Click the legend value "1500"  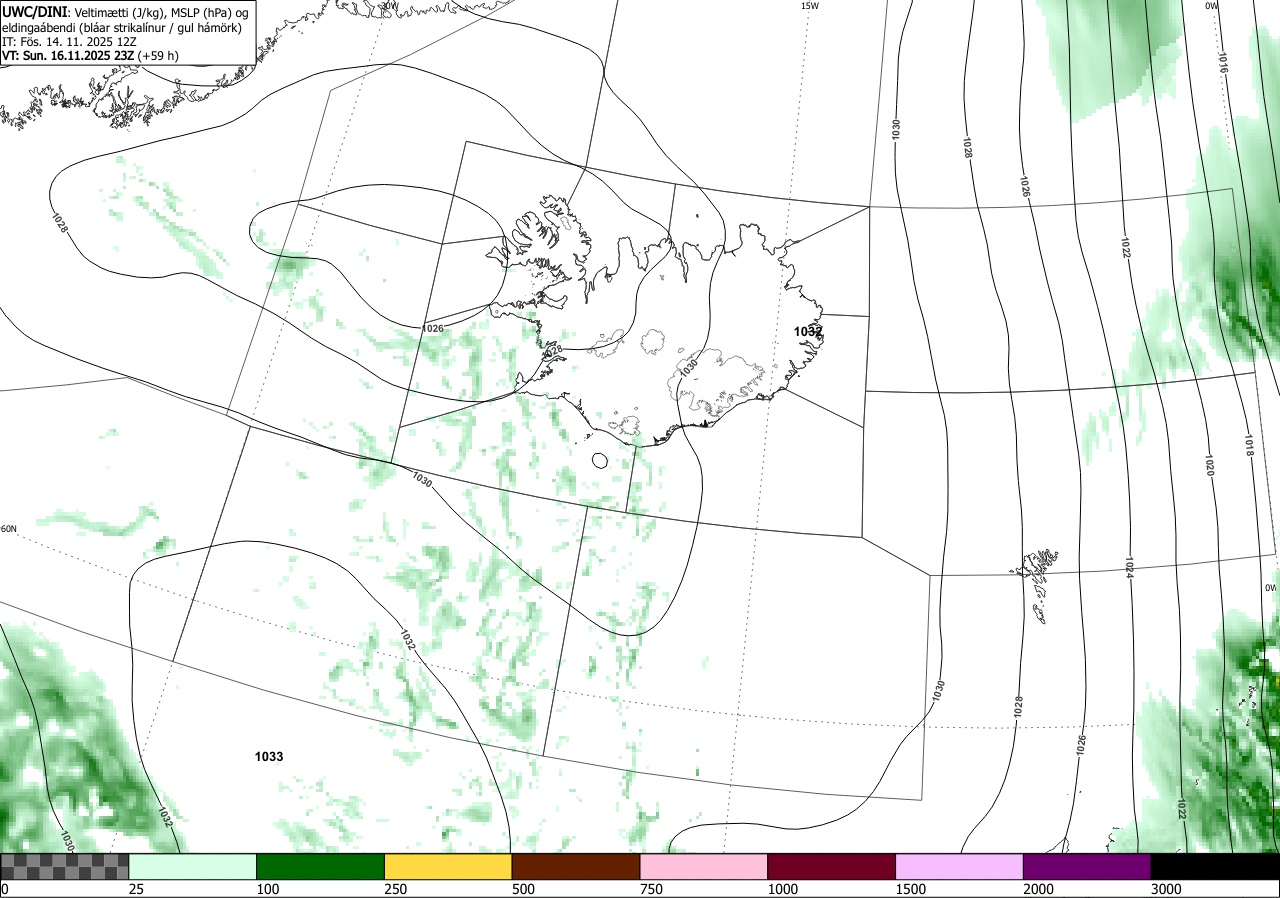pyautogui.click(x=912, y=889)
